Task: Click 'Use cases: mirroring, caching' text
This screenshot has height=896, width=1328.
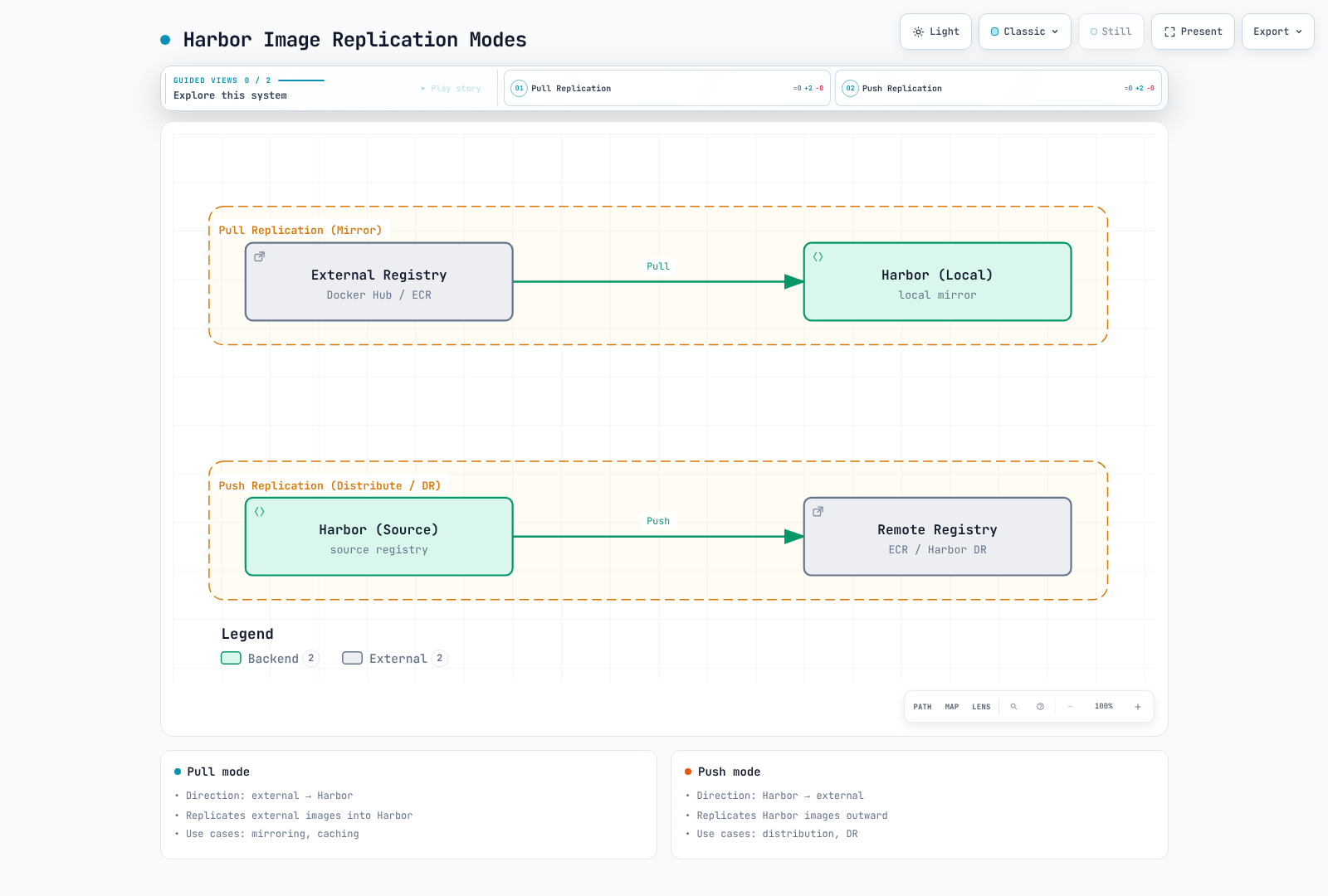Action: (x=272, y=835)
